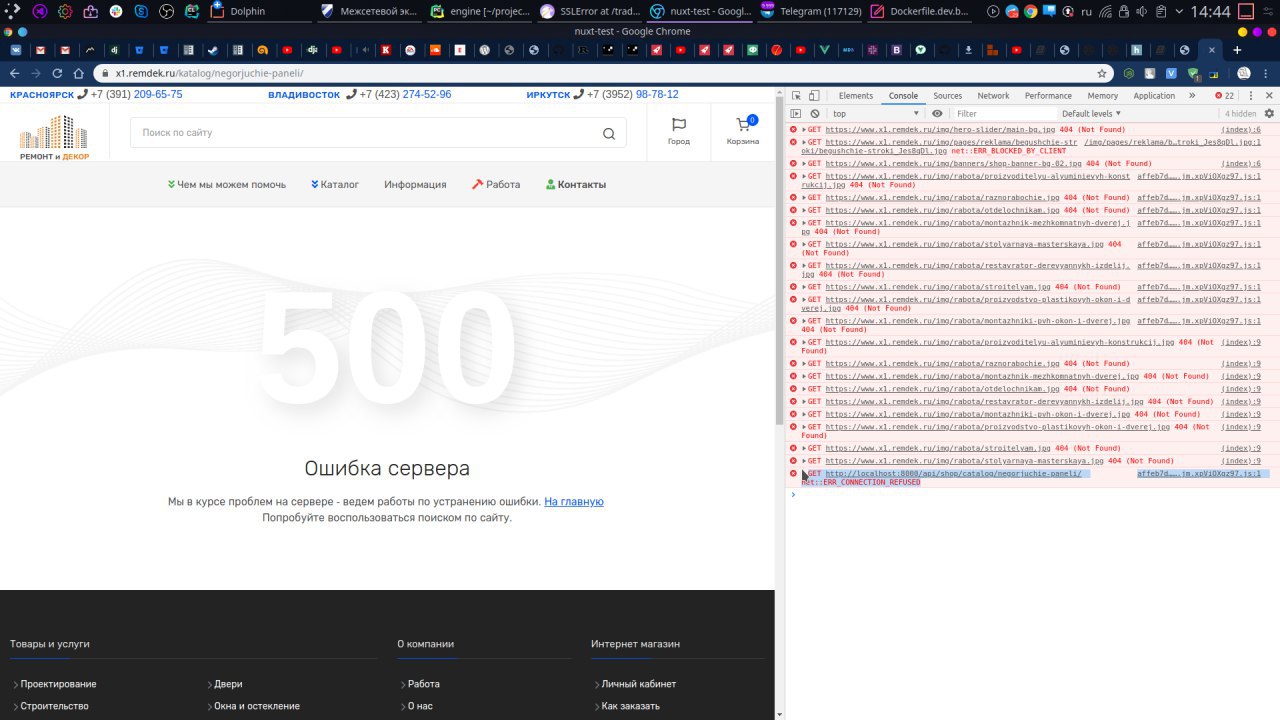1280x720 pixels.
Task: Expand the hero-slider/main-bg.jpg error entry
Action: (804, 130)
